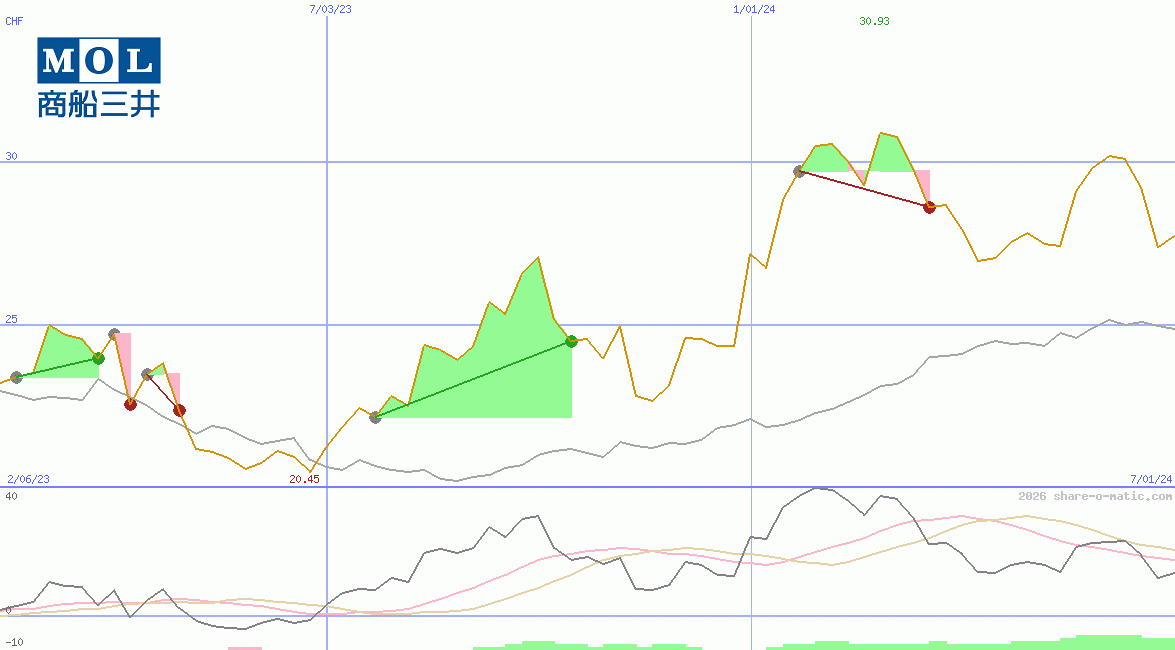Click the gray dot starting the large green trade

tap(375, 418)
